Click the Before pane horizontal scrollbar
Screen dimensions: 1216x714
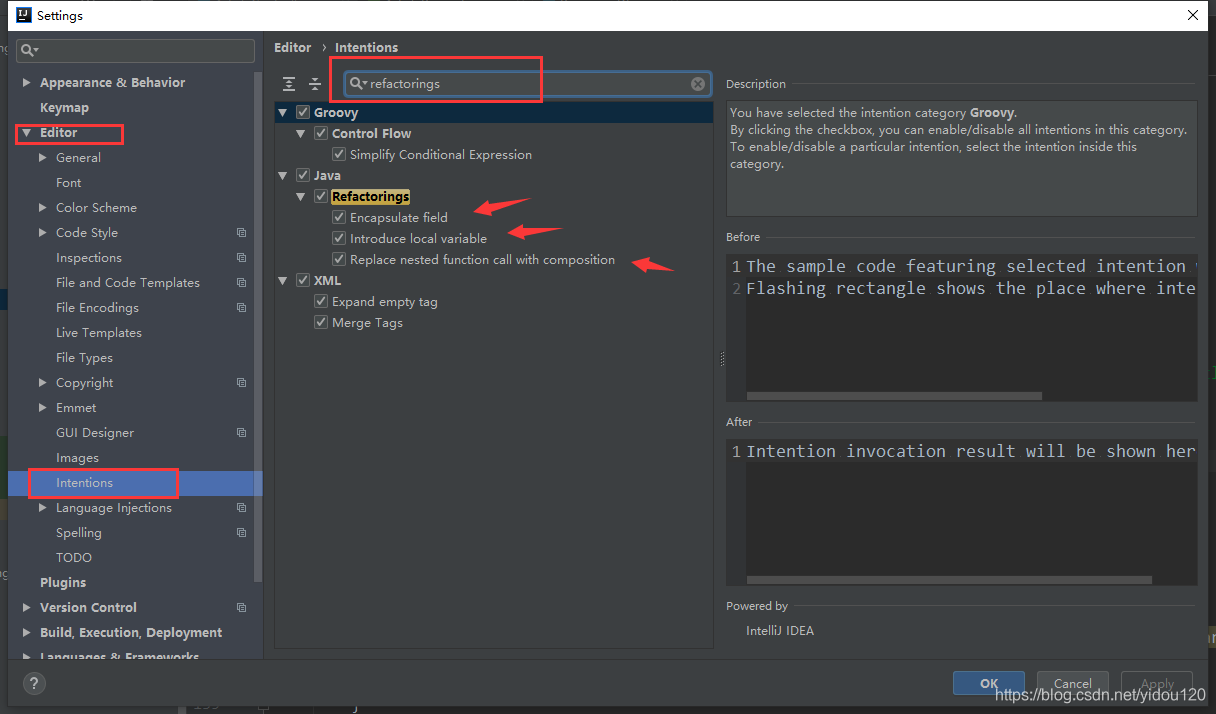click(x=894, y=396)
